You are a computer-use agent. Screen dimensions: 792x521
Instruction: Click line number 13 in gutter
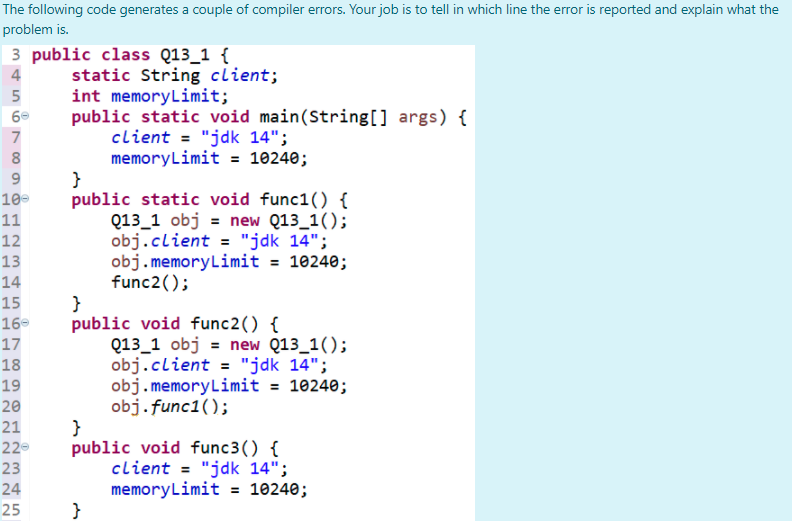point(11,262)
